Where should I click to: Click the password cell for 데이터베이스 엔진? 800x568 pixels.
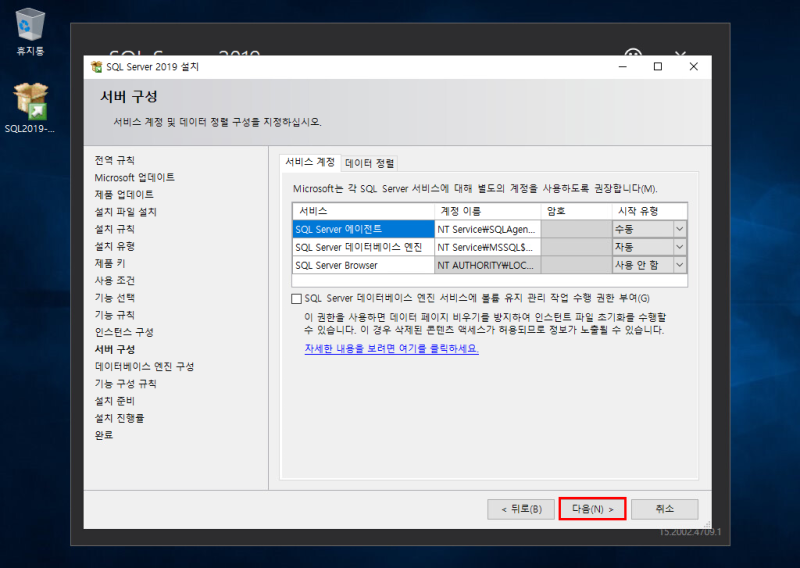point(577,247)
